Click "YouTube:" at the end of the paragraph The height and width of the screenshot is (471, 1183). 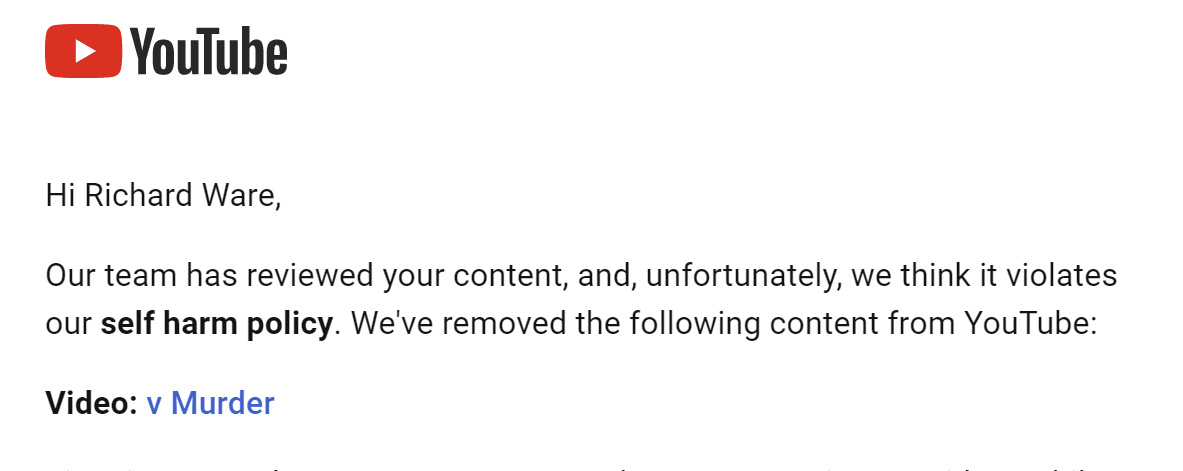1031,324
